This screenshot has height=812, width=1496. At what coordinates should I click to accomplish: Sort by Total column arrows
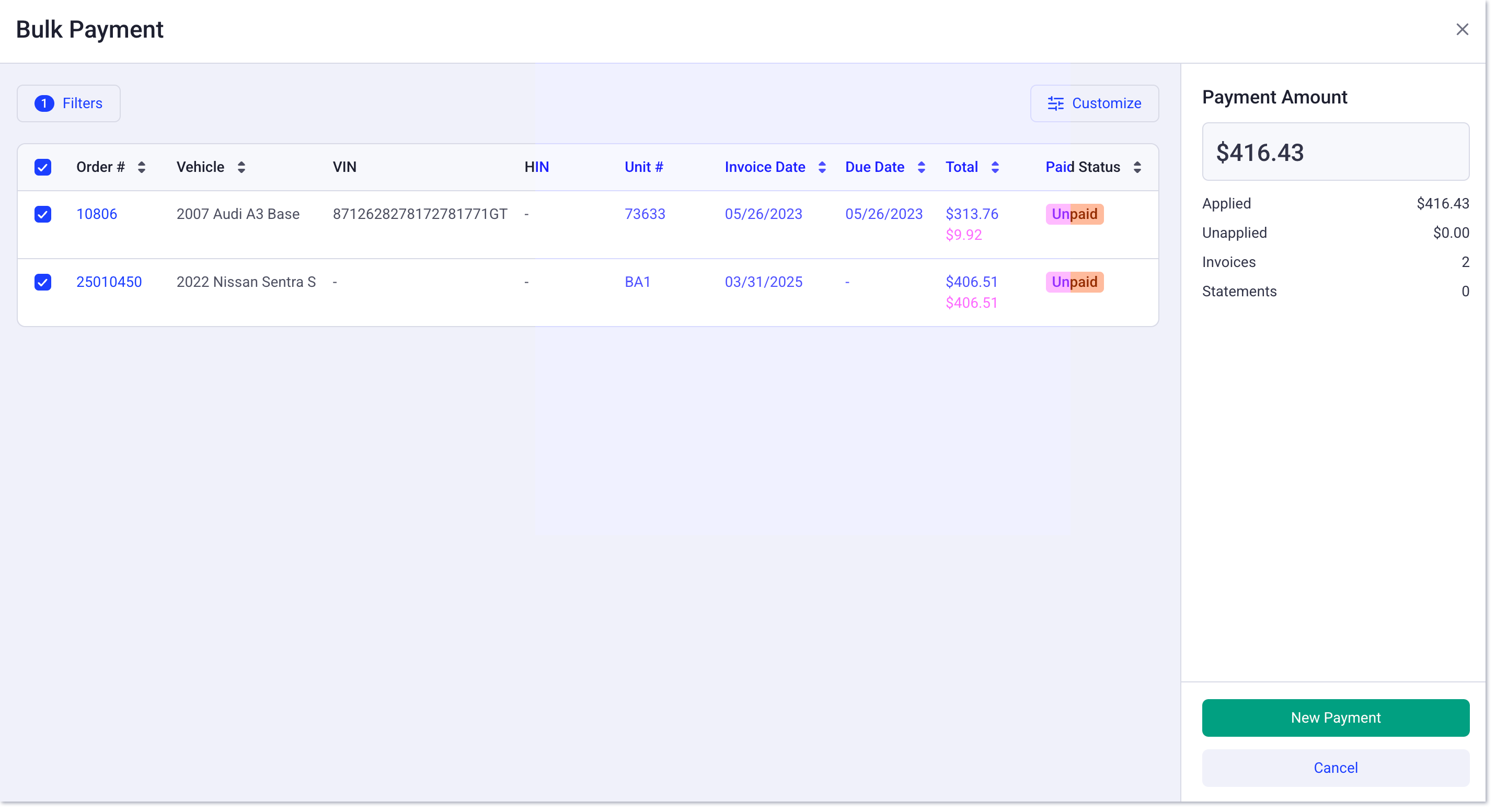coord(995,167)
